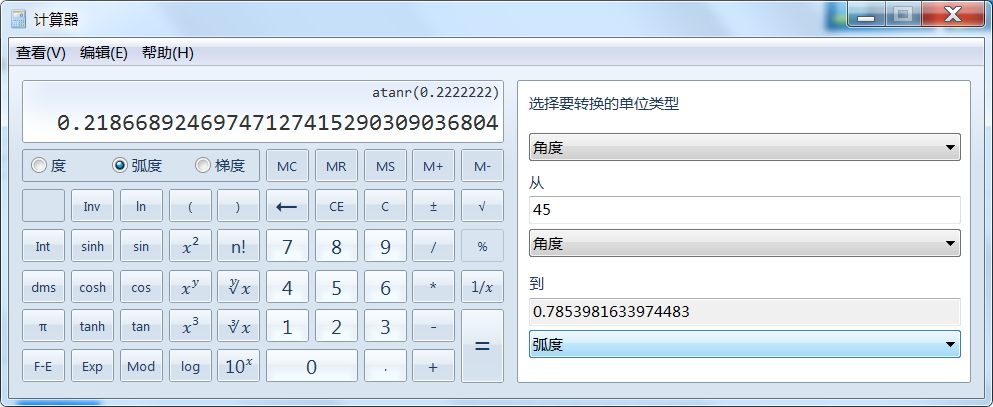Click the 10 to the power x button
The height and width of the screenshot is (407, 993).
(x=238, y=366)
